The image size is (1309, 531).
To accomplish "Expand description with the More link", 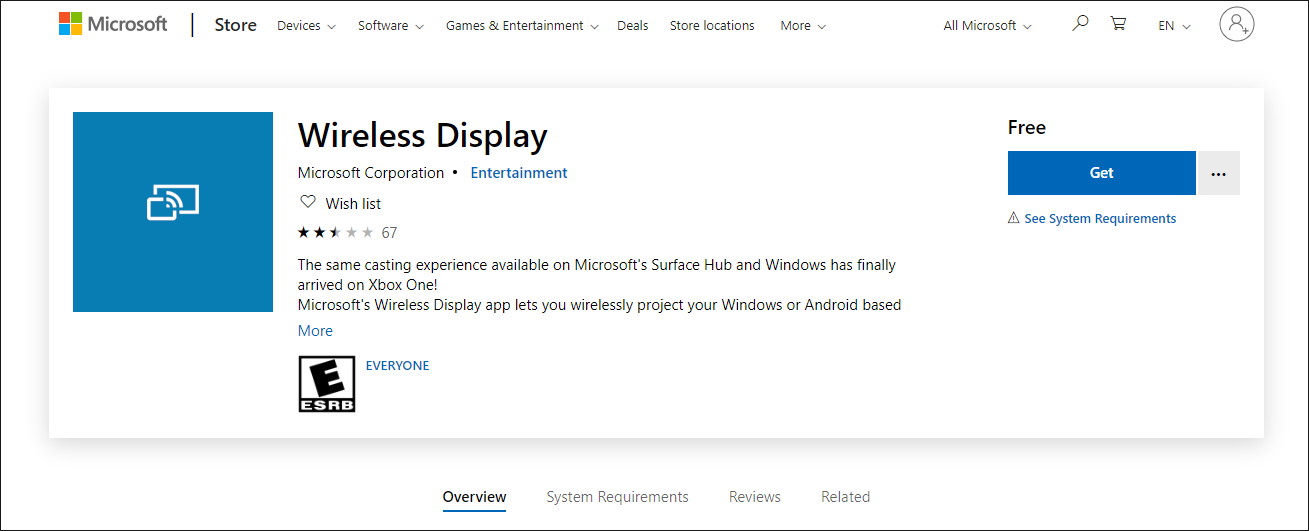I will (x=315, y=331).
